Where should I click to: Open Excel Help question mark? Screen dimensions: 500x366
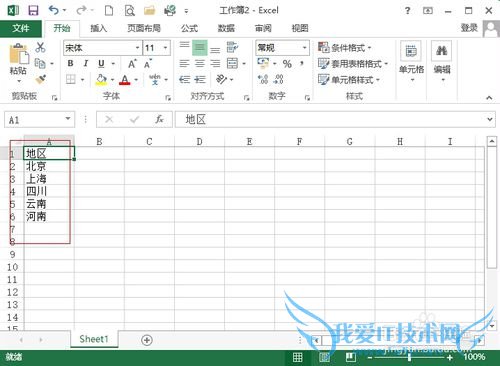tap(407, 11)
